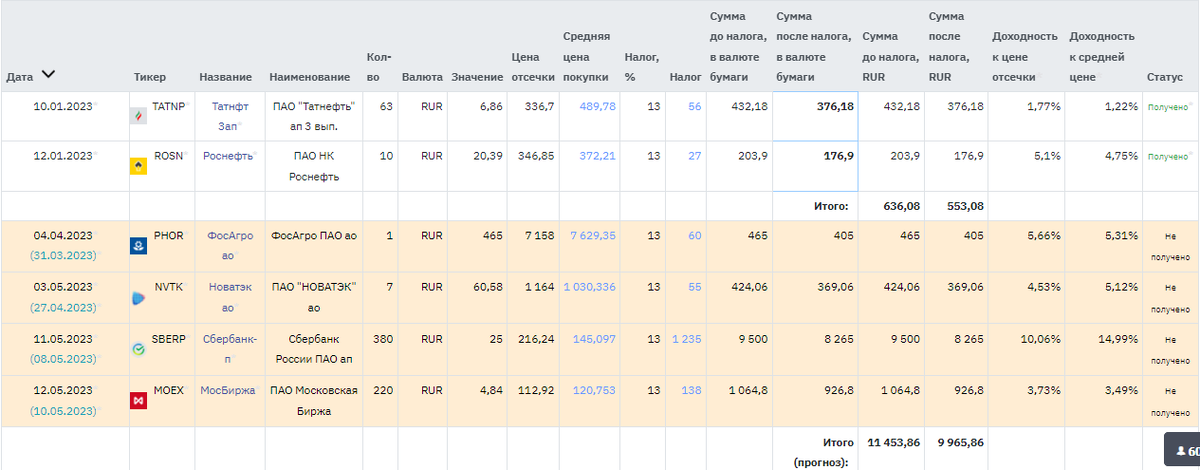
Task: Click the ФосАгро logo icon beside PHOR
Action: (x=140, y=245)
